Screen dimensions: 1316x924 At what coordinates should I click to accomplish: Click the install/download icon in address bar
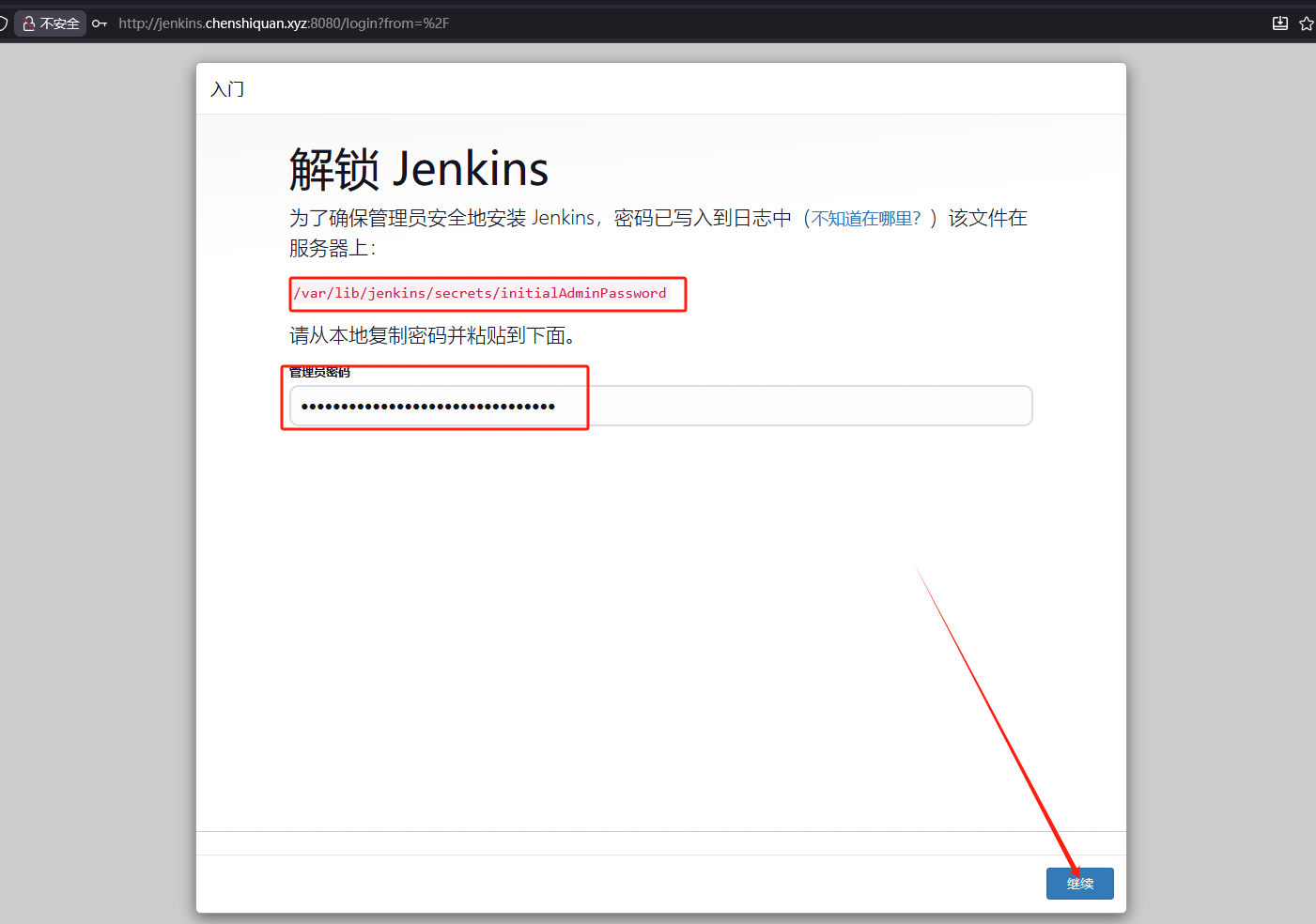pyautogui.click(x=1279, y=23)
